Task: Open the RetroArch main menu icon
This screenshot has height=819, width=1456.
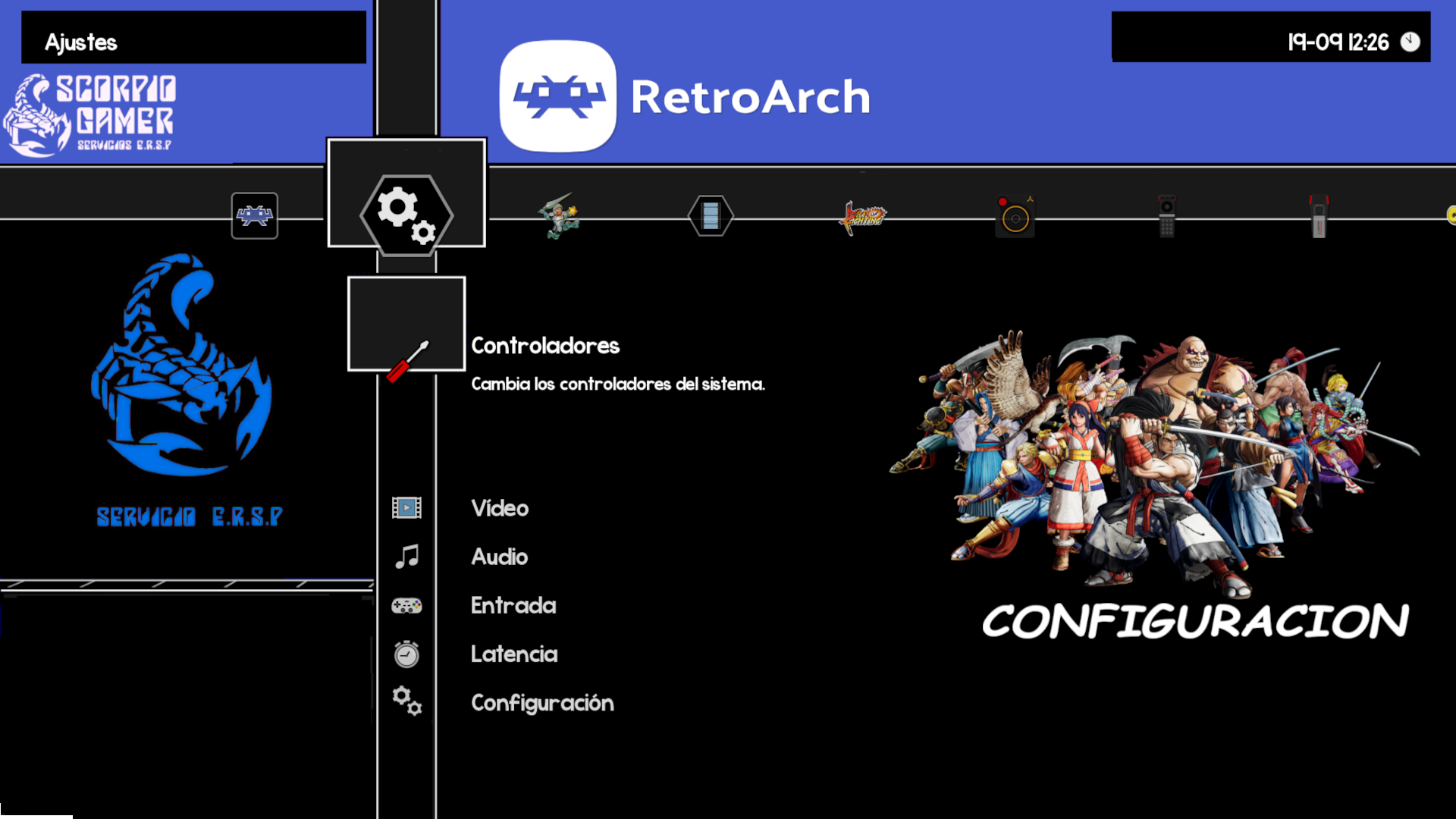Action: click(x=254, y=216)
